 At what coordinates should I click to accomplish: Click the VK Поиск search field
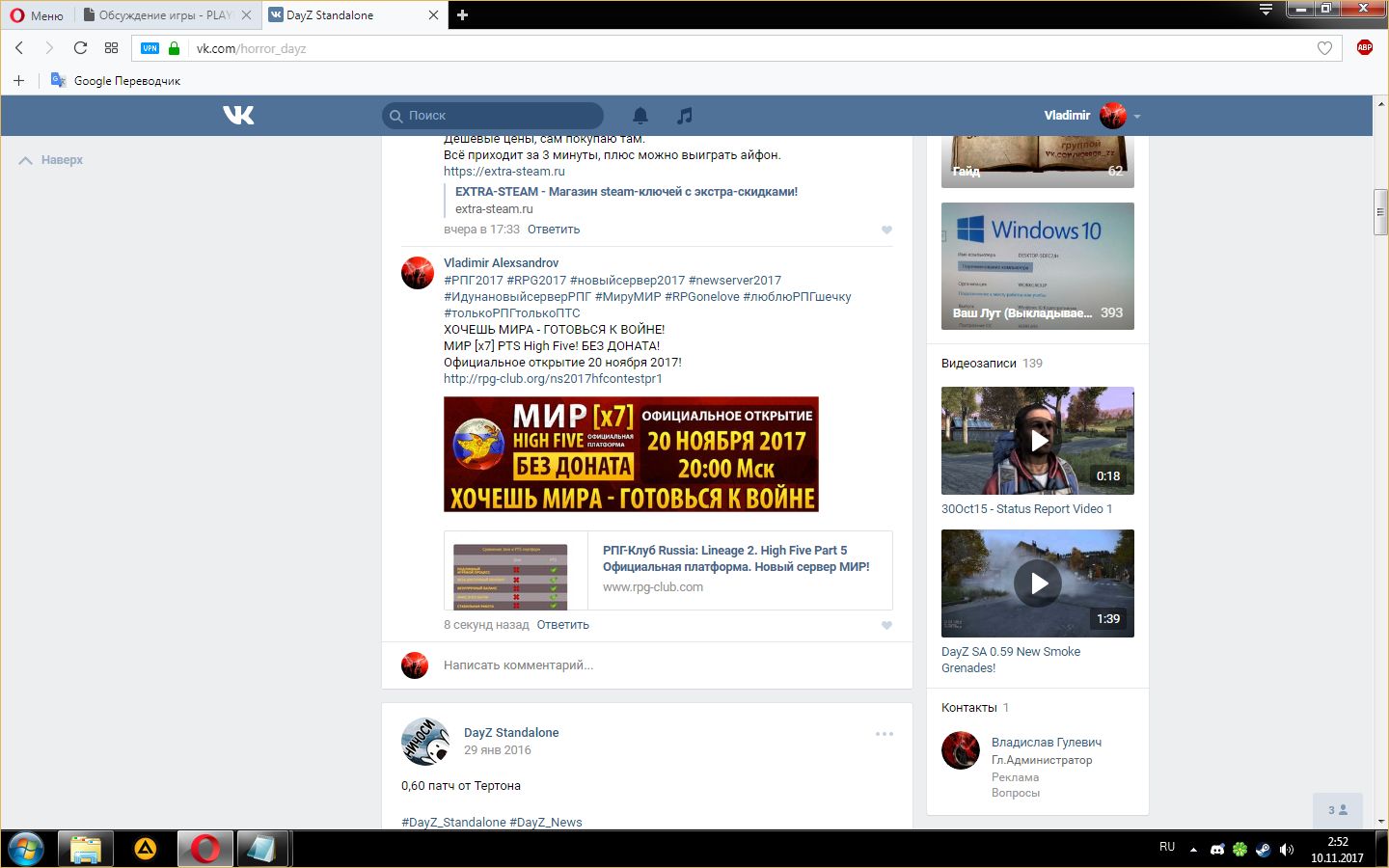493,115
